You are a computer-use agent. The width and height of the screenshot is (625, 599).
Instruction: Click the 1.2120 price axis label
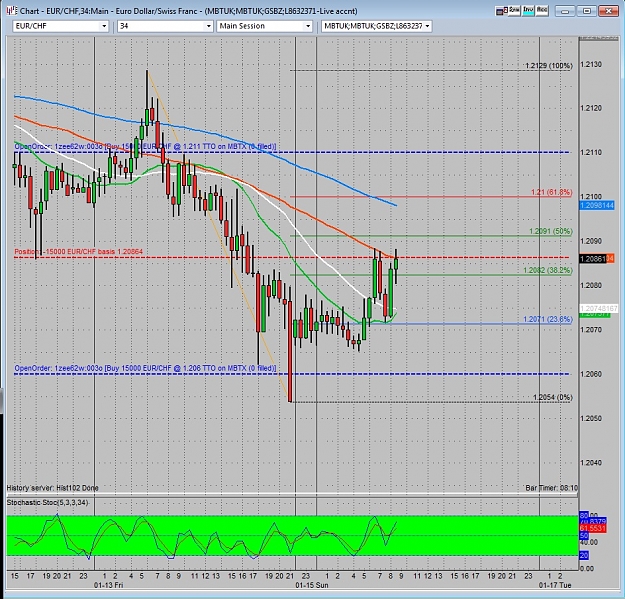[591, 108]
